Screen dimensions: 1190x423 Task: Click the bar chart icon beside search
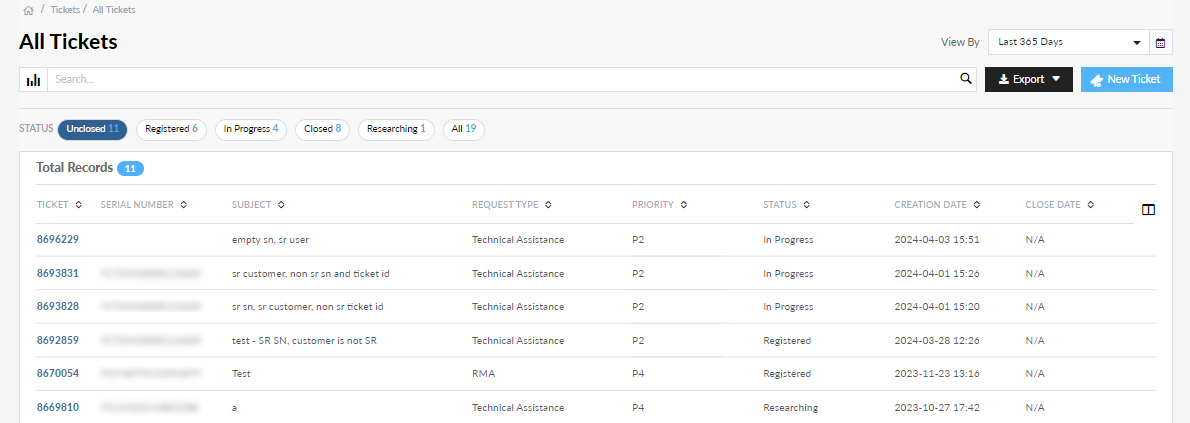click(33, 80)
